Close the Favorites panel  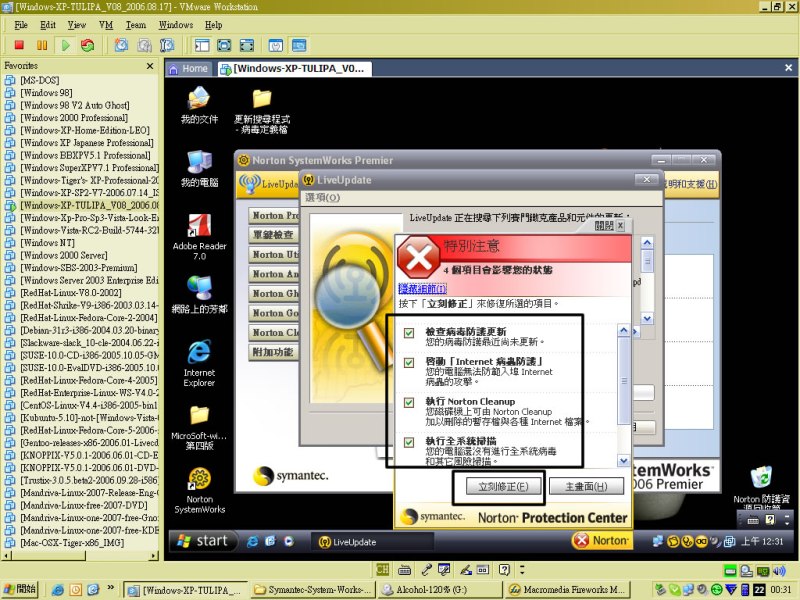coord(150,66)
